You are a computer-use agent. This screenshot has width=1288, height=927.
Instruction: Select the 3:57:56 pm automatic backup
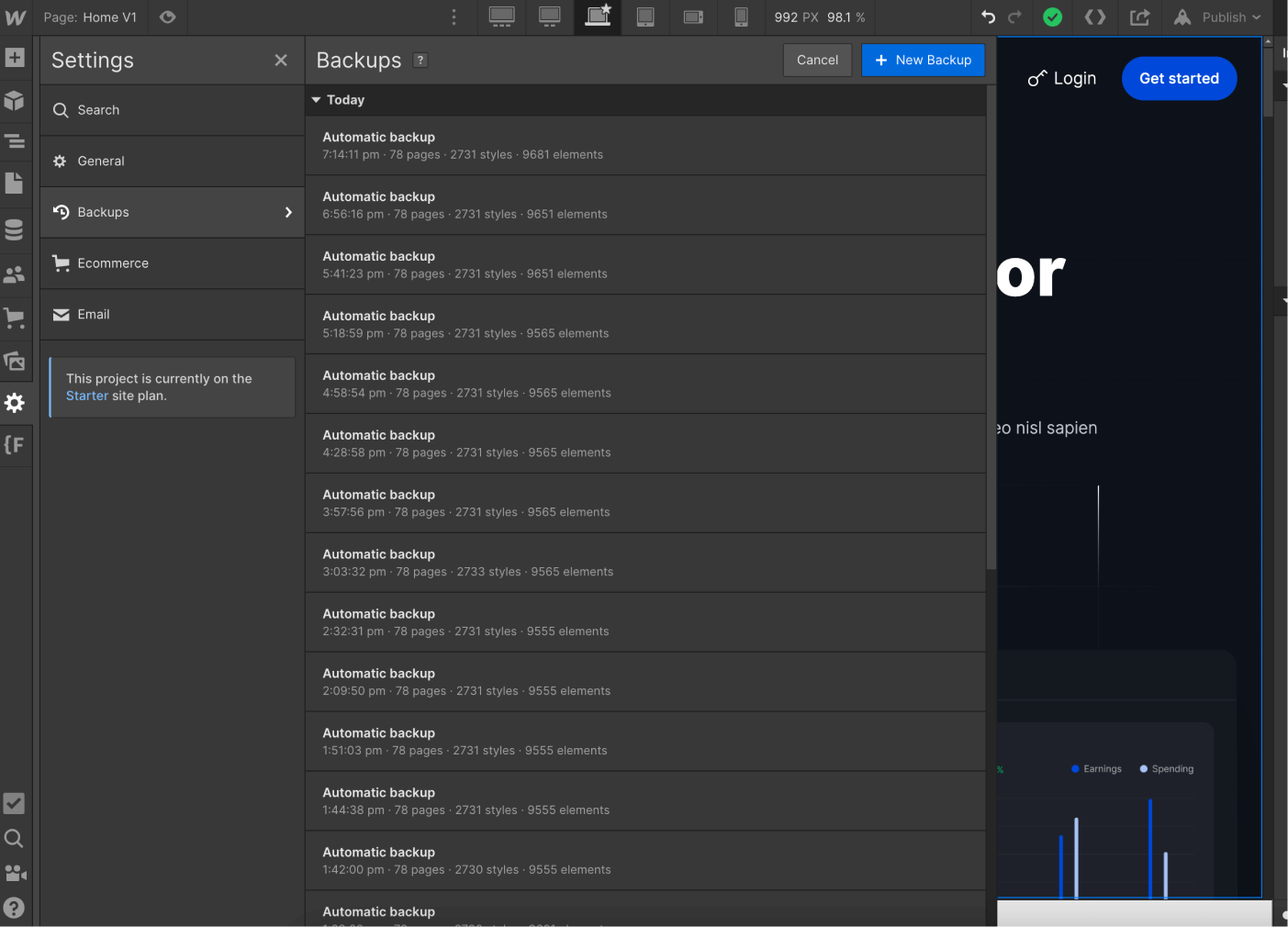[x=645, y=504]
